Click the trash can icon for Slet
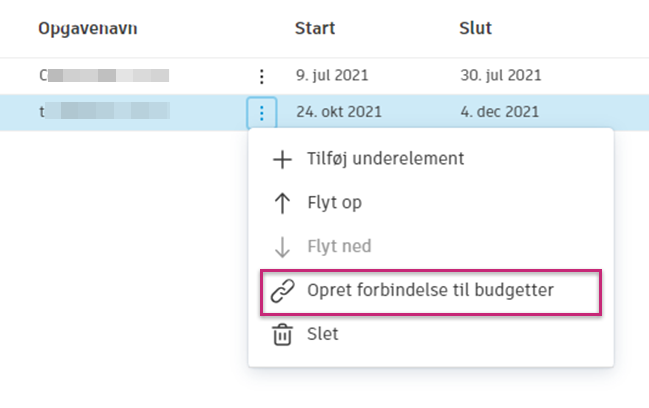This screenshot has height=408, width=649. [282, 334]
